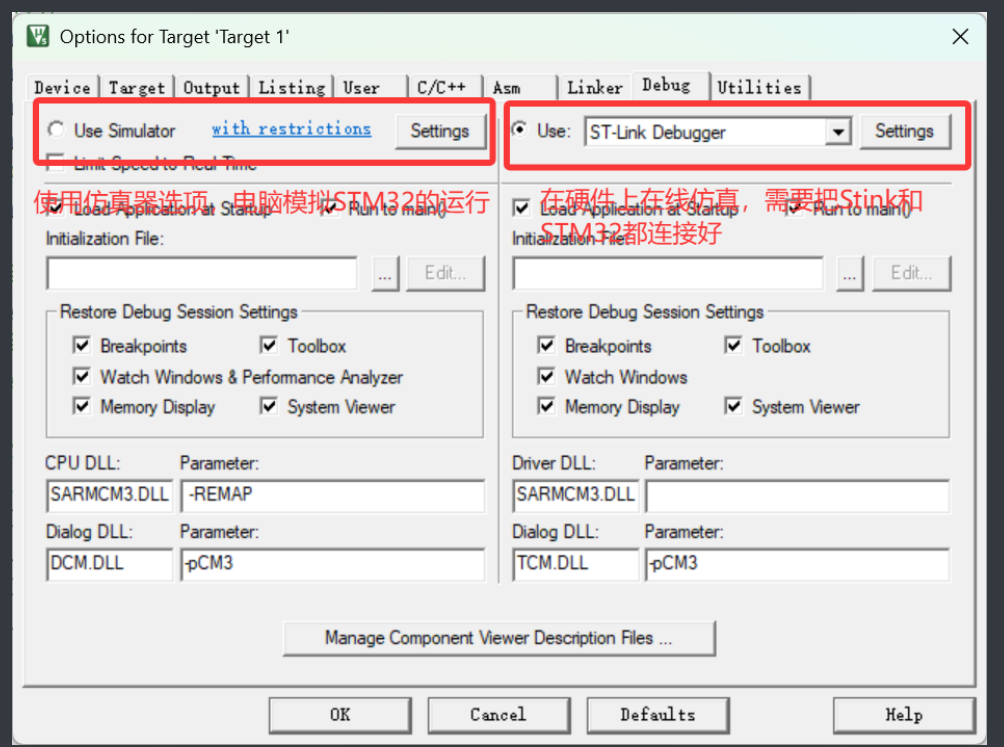This screenshot has width=1004, height=747.
Task: Browse simulator initialization file with ... button
Action: pos(385,274)
